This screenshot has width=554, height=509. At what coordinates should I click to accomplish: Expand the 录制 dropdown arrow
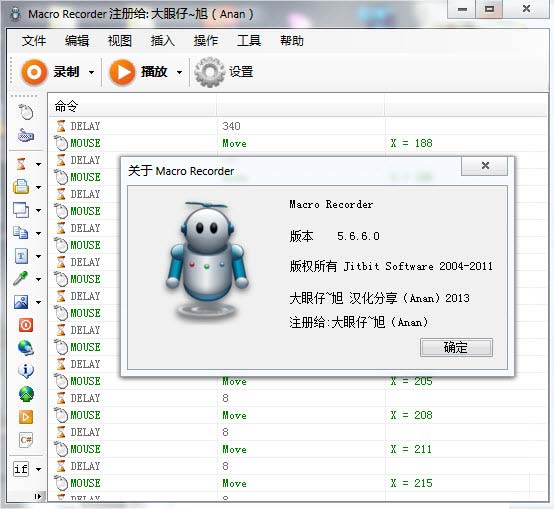tap(92, 72)
